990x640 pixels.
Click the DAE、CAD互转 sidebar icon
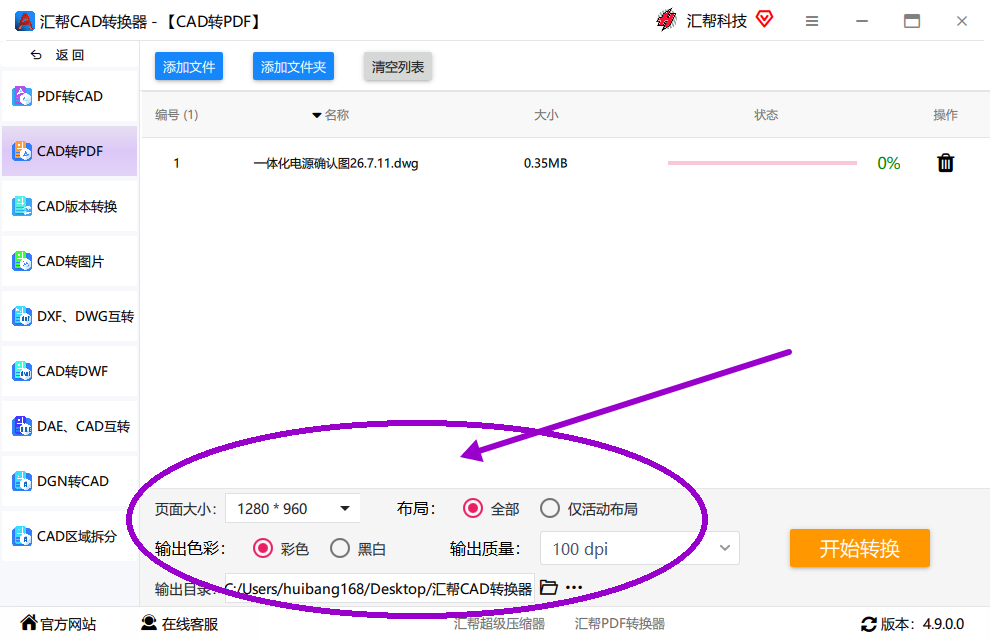coord(22,426)
